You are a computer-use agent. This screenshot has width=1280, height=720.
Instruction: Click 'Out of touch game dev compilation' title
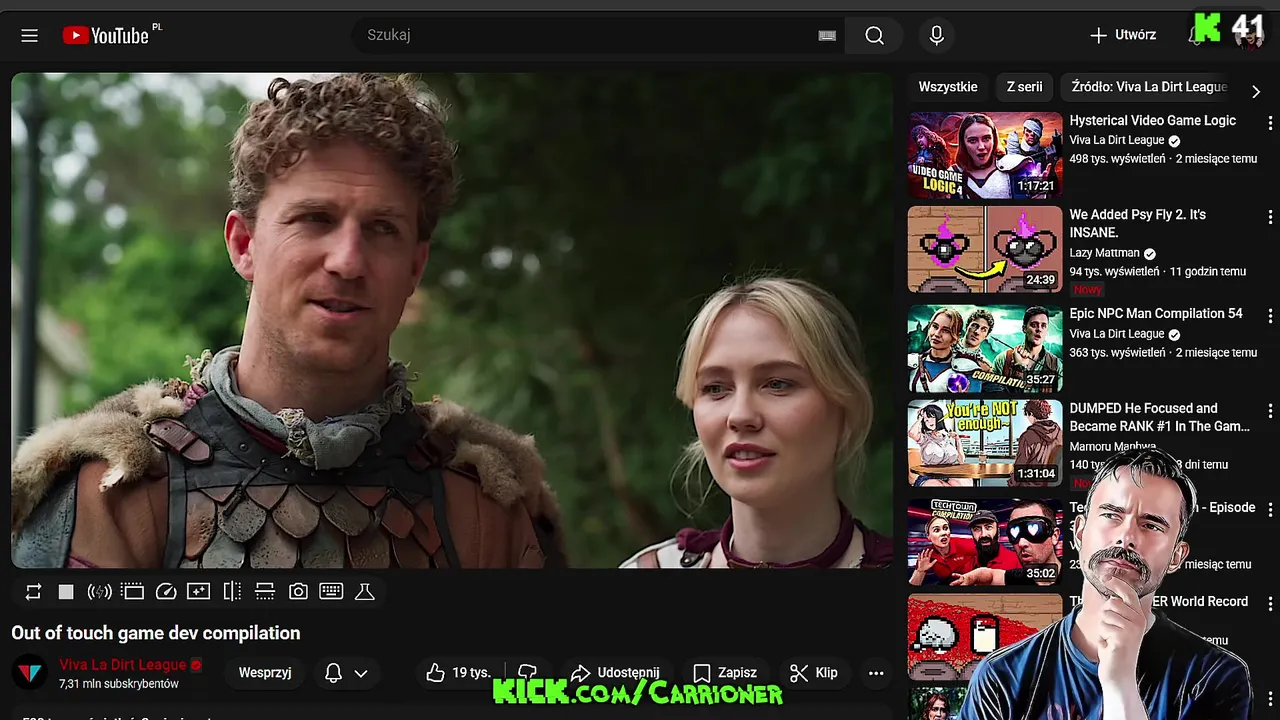(155, 633)
